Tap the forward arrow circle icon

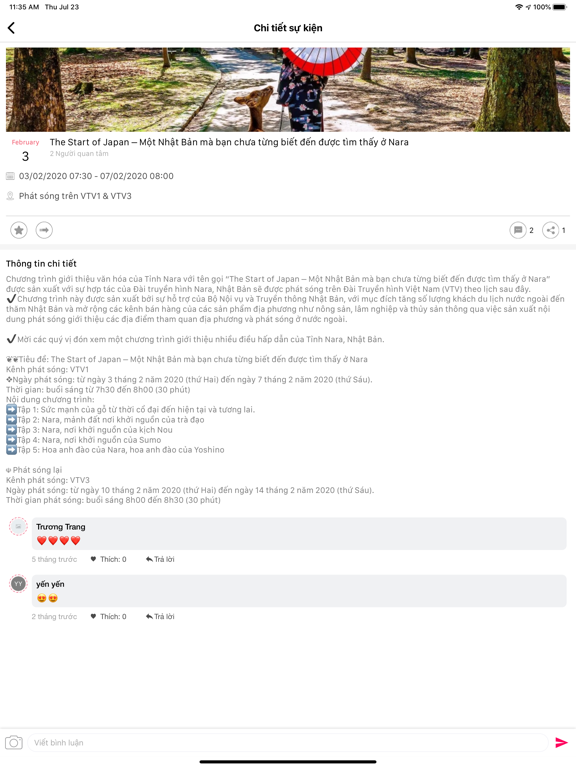pos(44,230)
